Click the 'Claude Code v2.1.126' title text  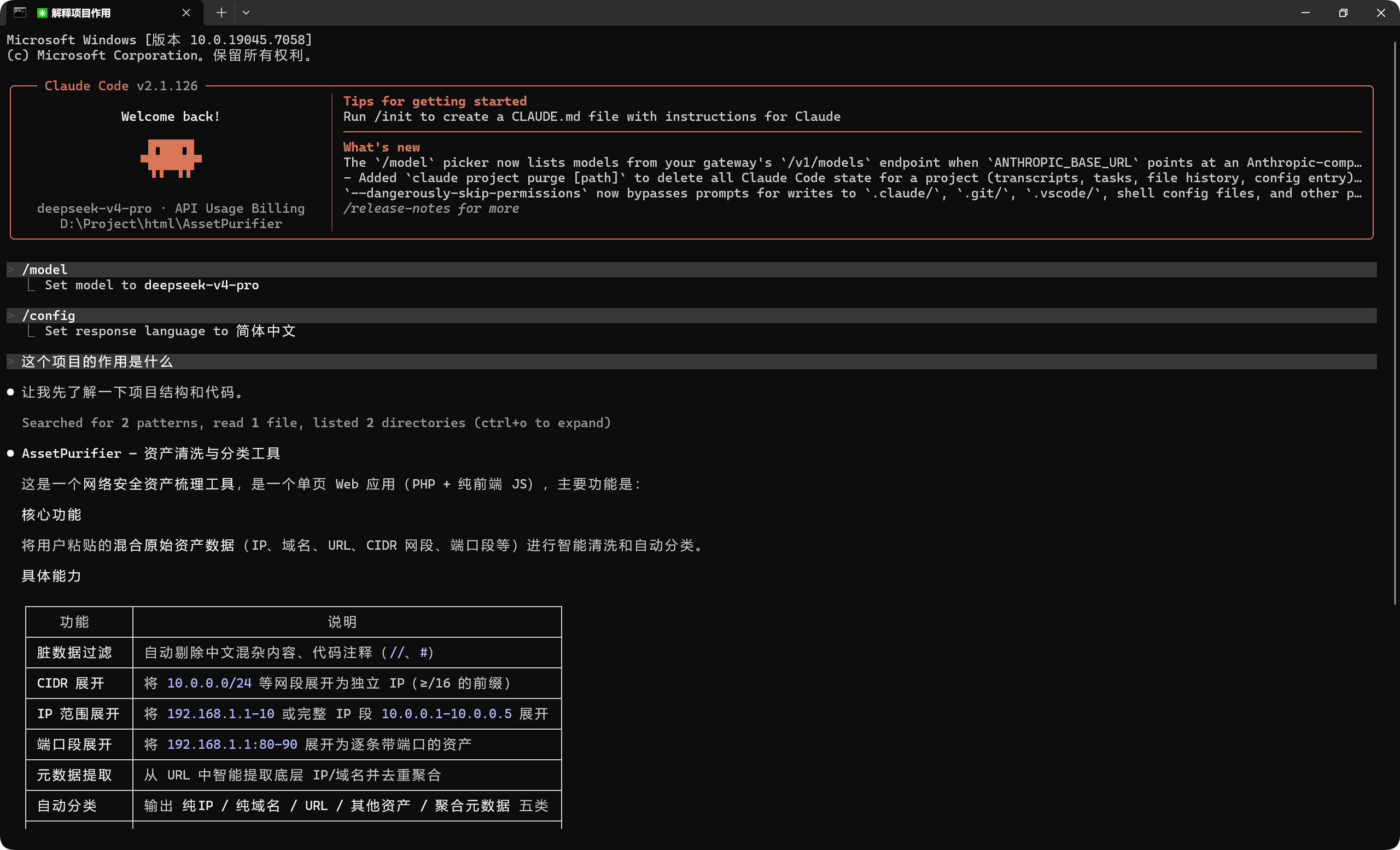(121, 86)
